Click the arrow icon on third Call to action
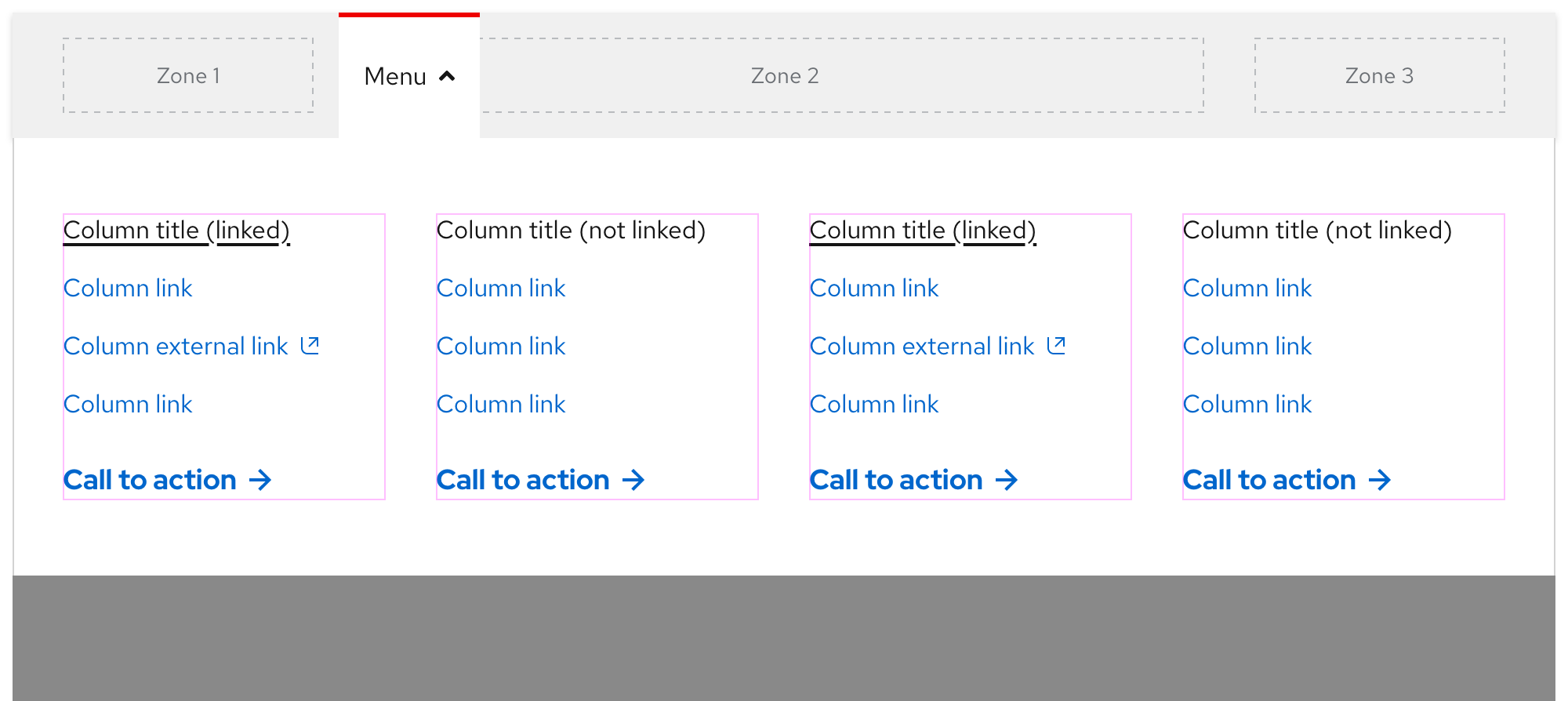Screen dimensions: 1568x701 pos(1007,480)
